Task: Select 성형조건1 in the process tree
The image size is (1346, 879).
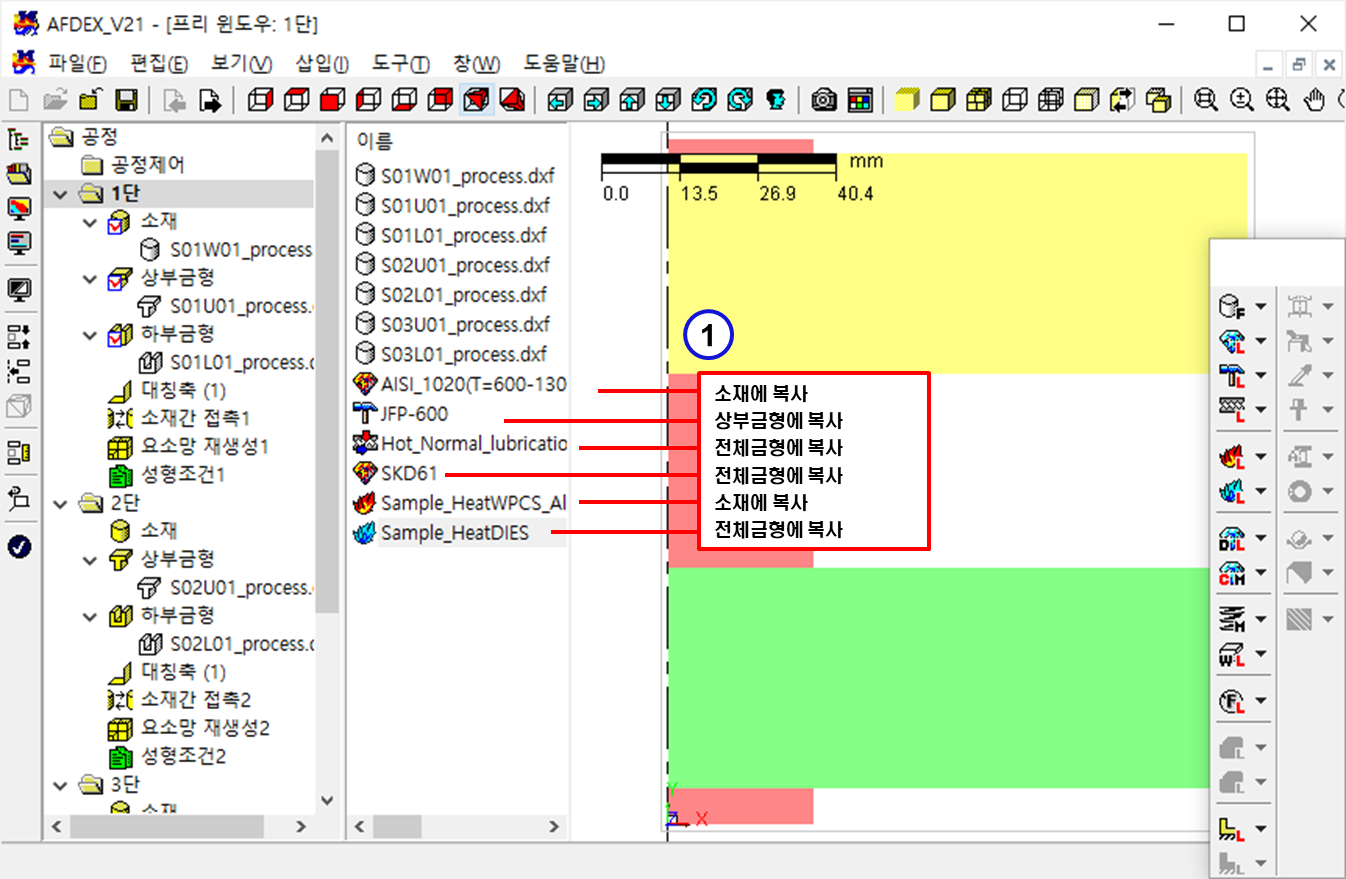Action: 182,474
